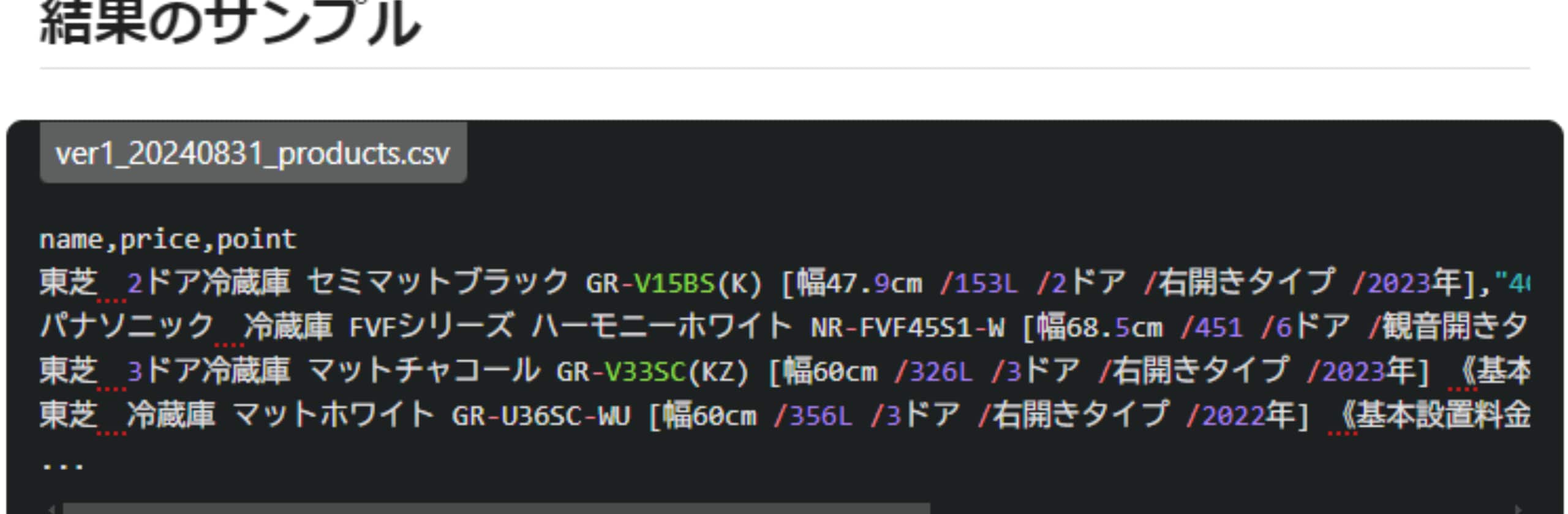Click the text FVFシリーズ
This screenshot has height=514, width=1568.
432,327
